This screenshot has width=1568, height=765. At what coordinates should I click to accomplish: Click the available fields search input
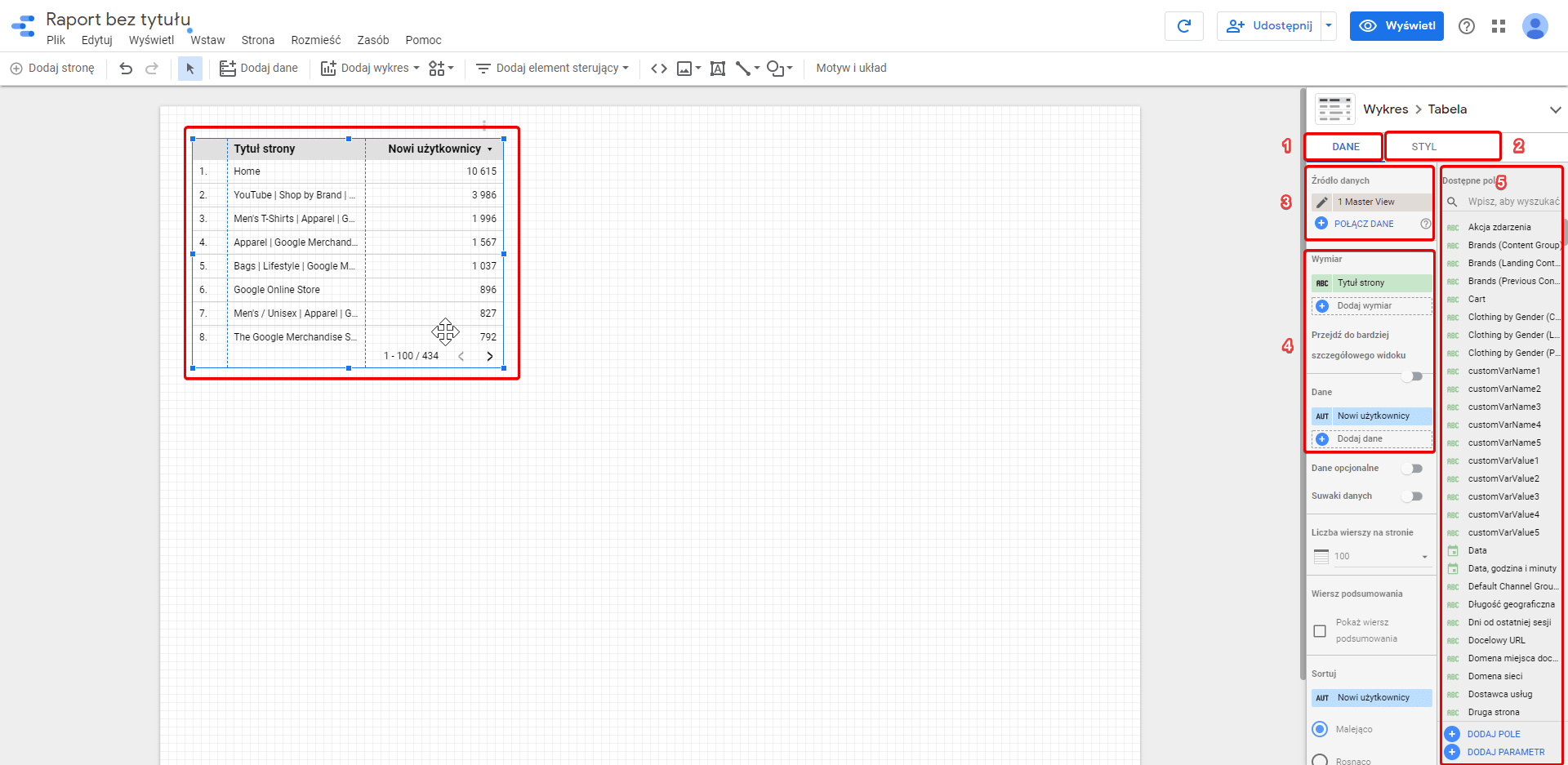coord(1512,202)
